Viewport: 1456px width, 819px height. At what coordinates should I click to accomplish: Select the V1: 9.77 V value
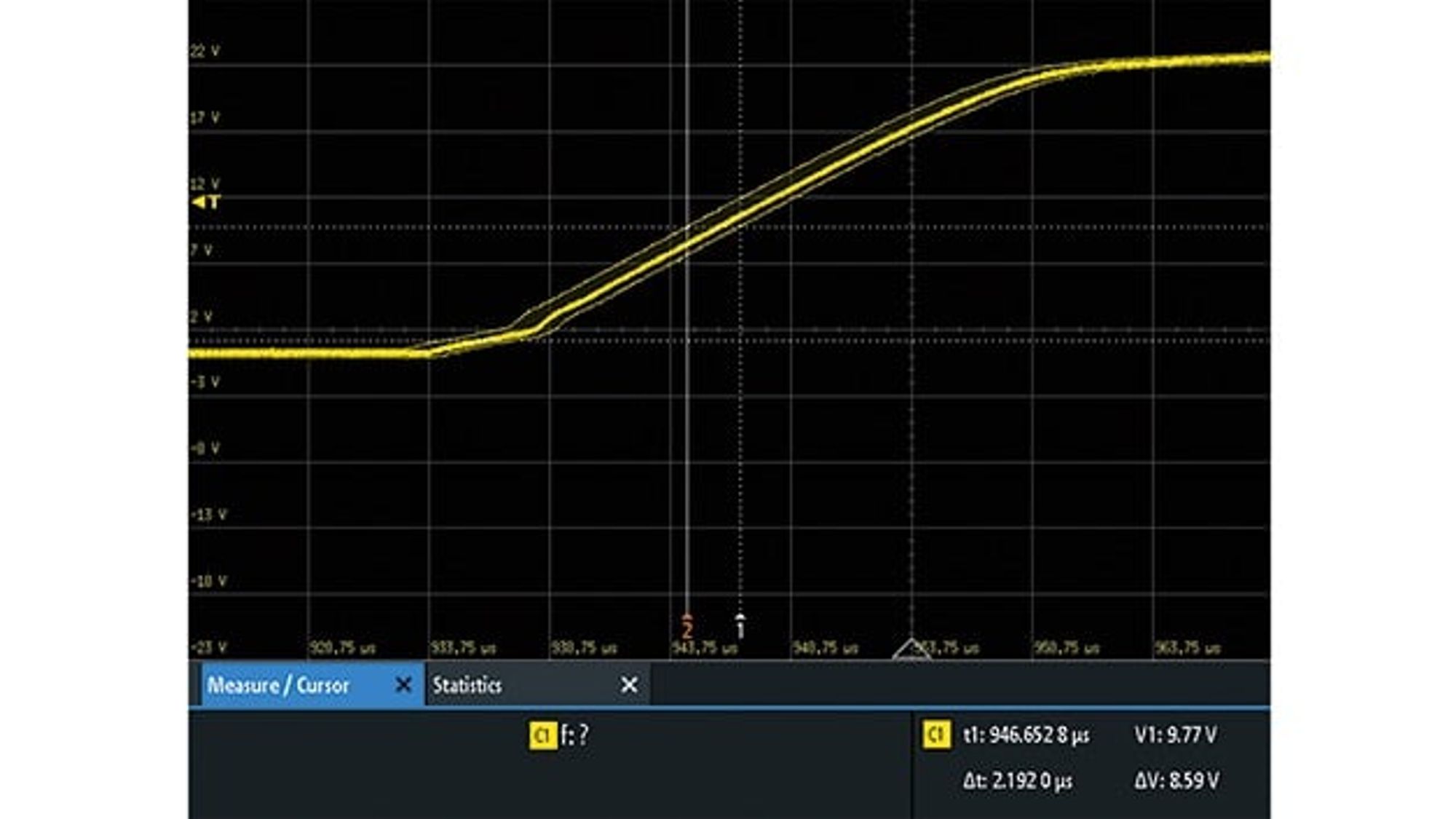pyautogui.click(x=1175, y=735)
